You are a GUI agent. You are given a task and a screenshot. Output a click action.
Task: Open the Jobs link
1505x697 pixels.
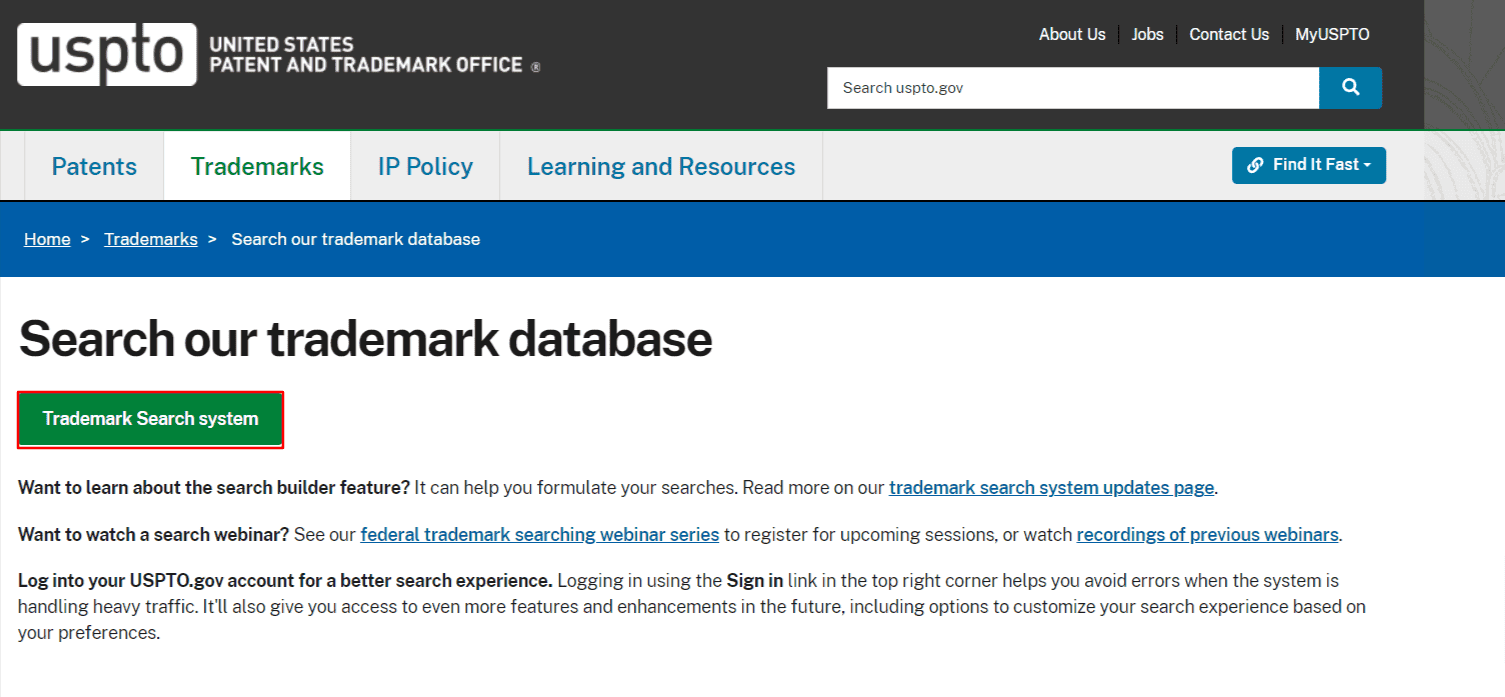(x=1147, y=34)
